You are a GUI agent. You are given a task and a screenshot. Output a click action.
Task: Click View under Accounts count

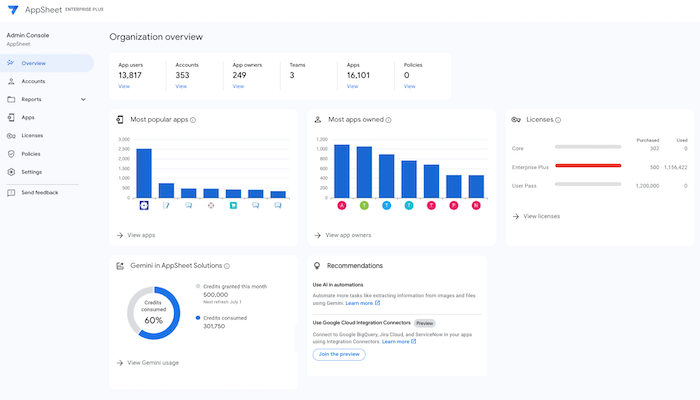click(181, 86)
